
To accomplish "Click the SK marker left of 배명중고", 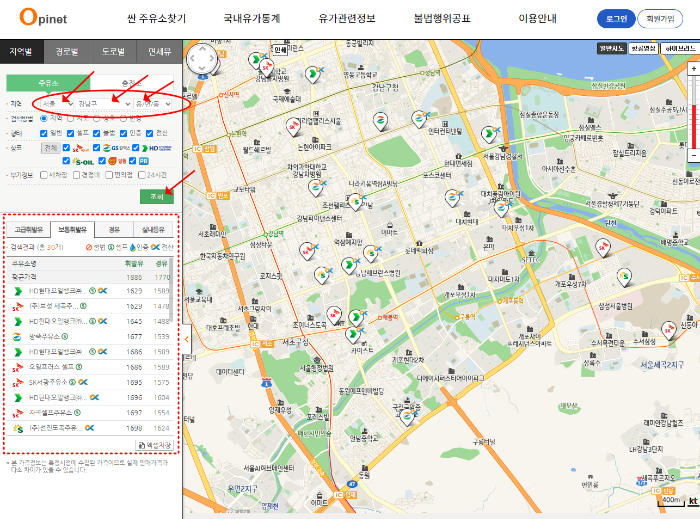I will click(604, 248).
